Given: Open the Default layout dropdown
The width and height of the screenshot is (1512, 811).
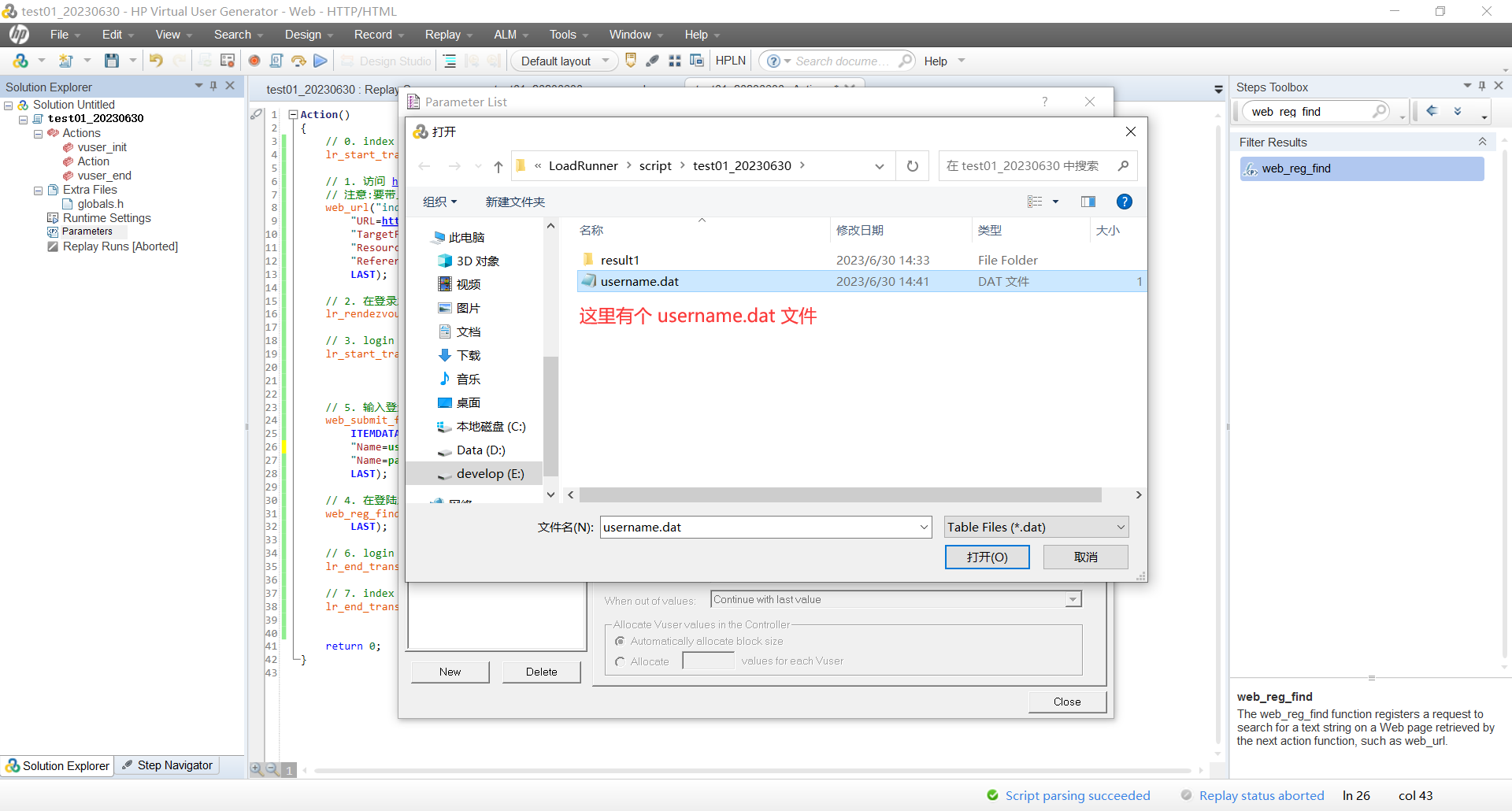Looking at the screenshot, I should pyautogui.click(x=564, y=61).
